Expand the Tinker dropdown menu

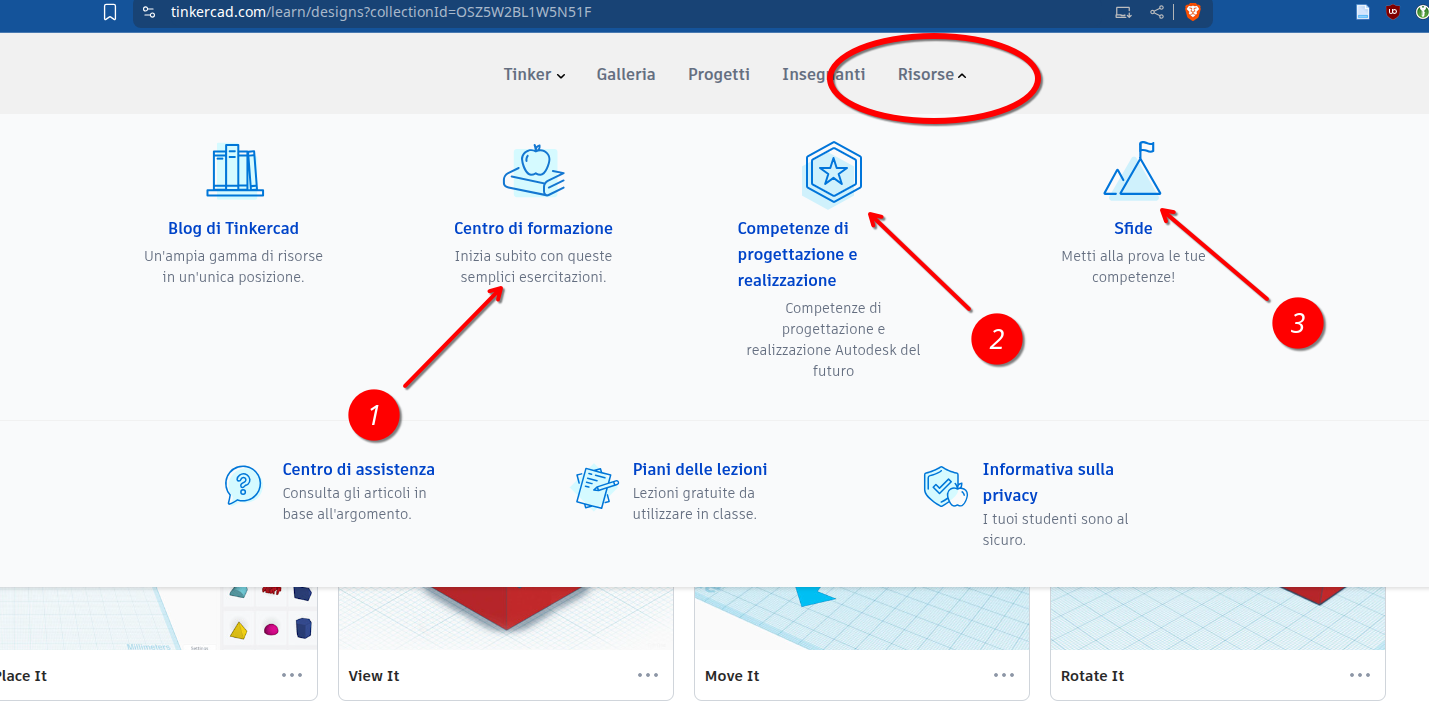[534, 74]
